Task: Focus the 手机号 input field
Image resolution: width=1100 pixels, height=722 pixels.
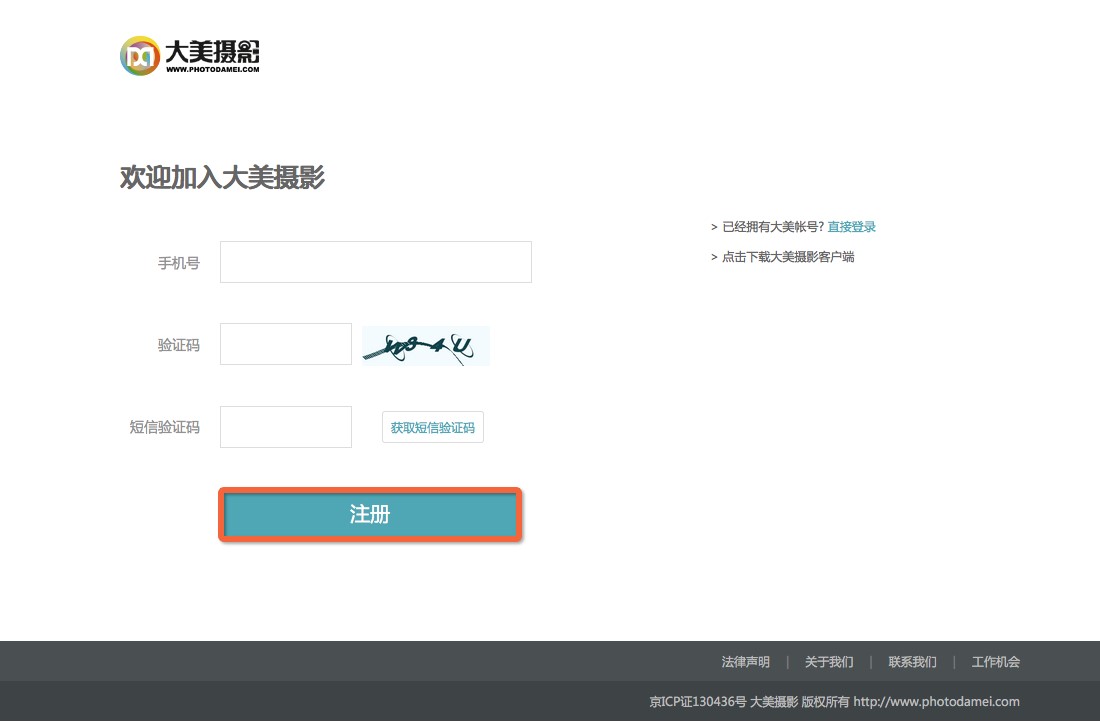Action: [x=375, y=262]
